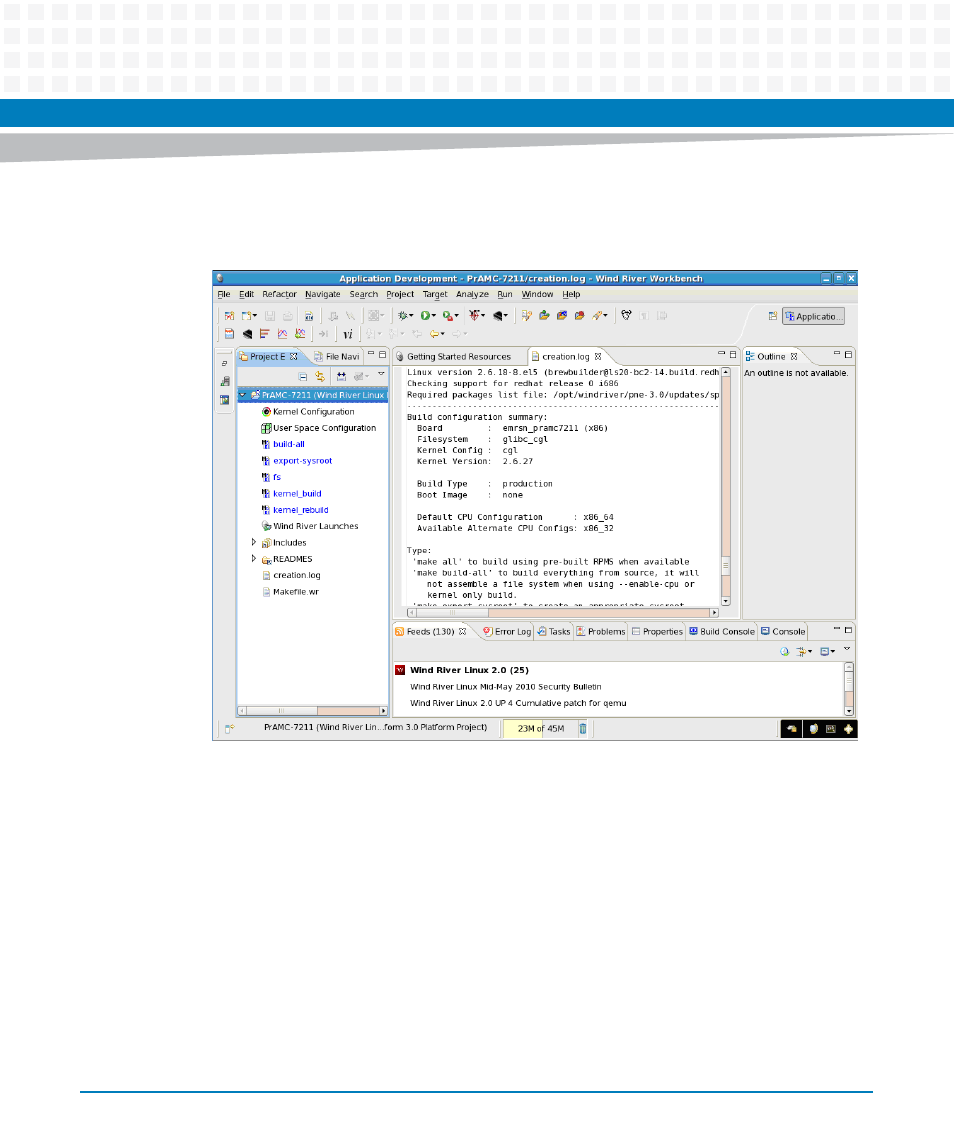This screenshot has height=1145, width=954.
Task: Open the Refactor menu
Action: 280,294
